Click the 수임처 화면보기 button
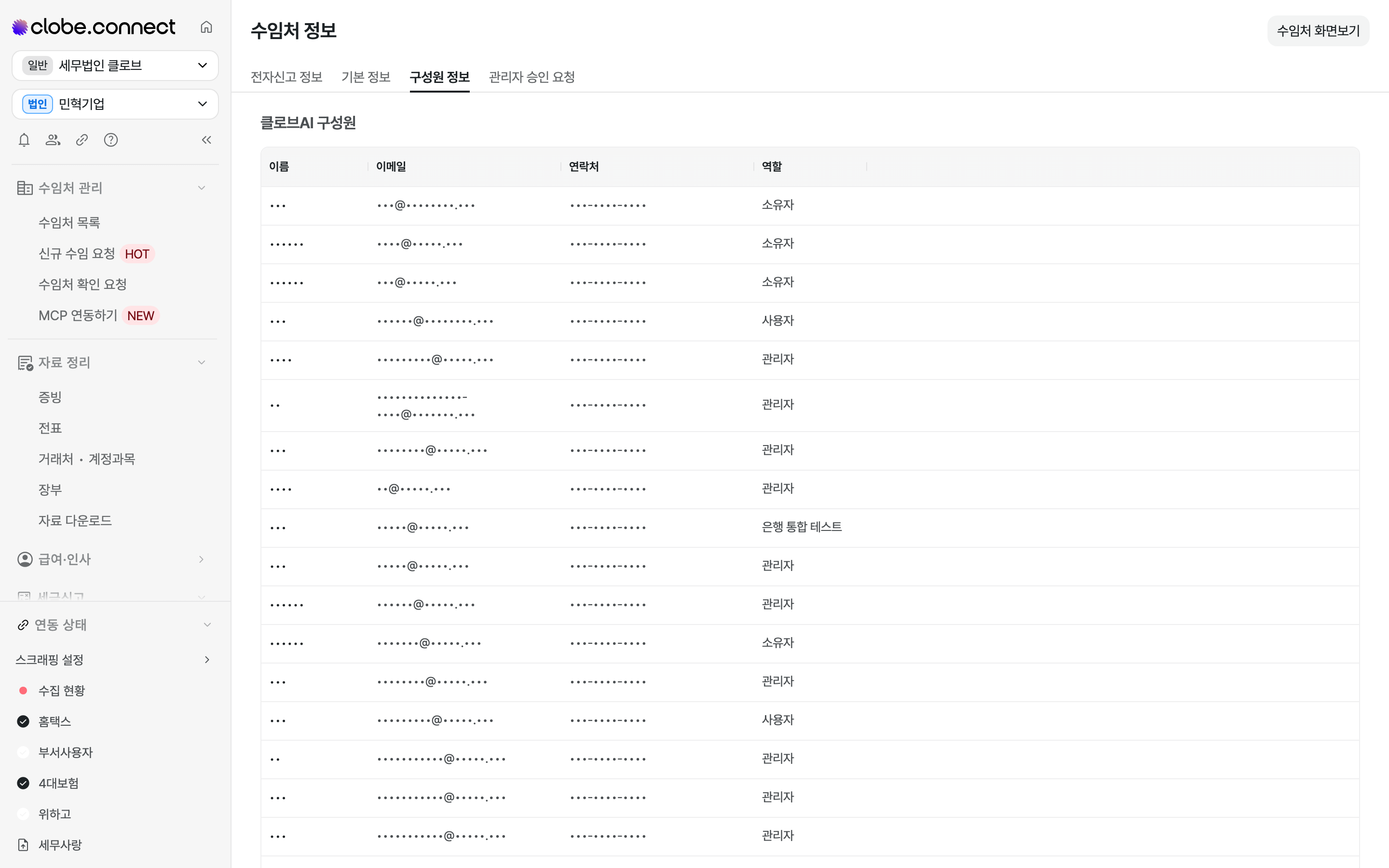The height and width of the screenshot is (868, 1389). coord(1318,30)
